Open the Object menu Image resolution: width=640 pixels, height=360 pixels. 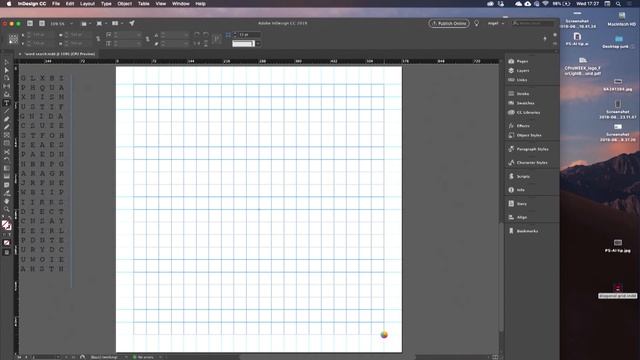pyautogui.click(x=124, y=4)
